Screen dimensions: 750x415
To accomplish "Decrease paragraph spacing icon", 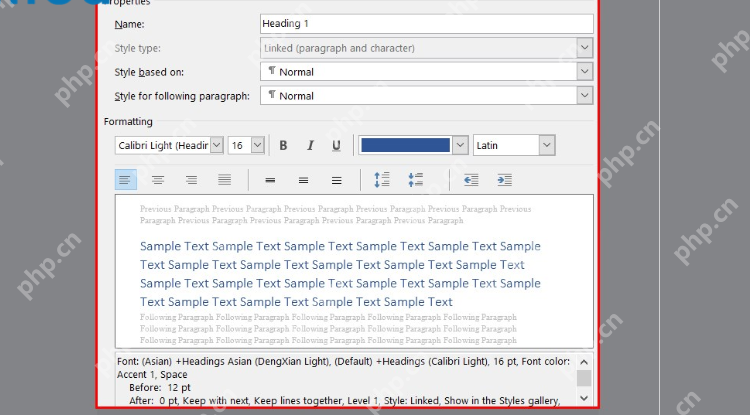I will click(415, 180).
